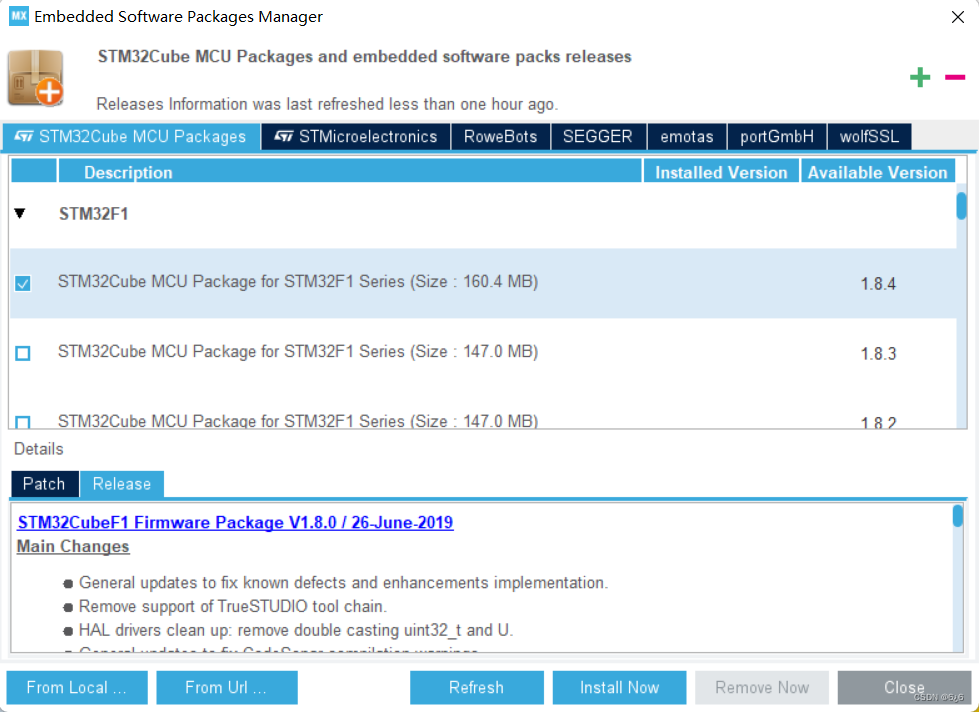Click the release notes scrollbar thumb

coord(958,517)
